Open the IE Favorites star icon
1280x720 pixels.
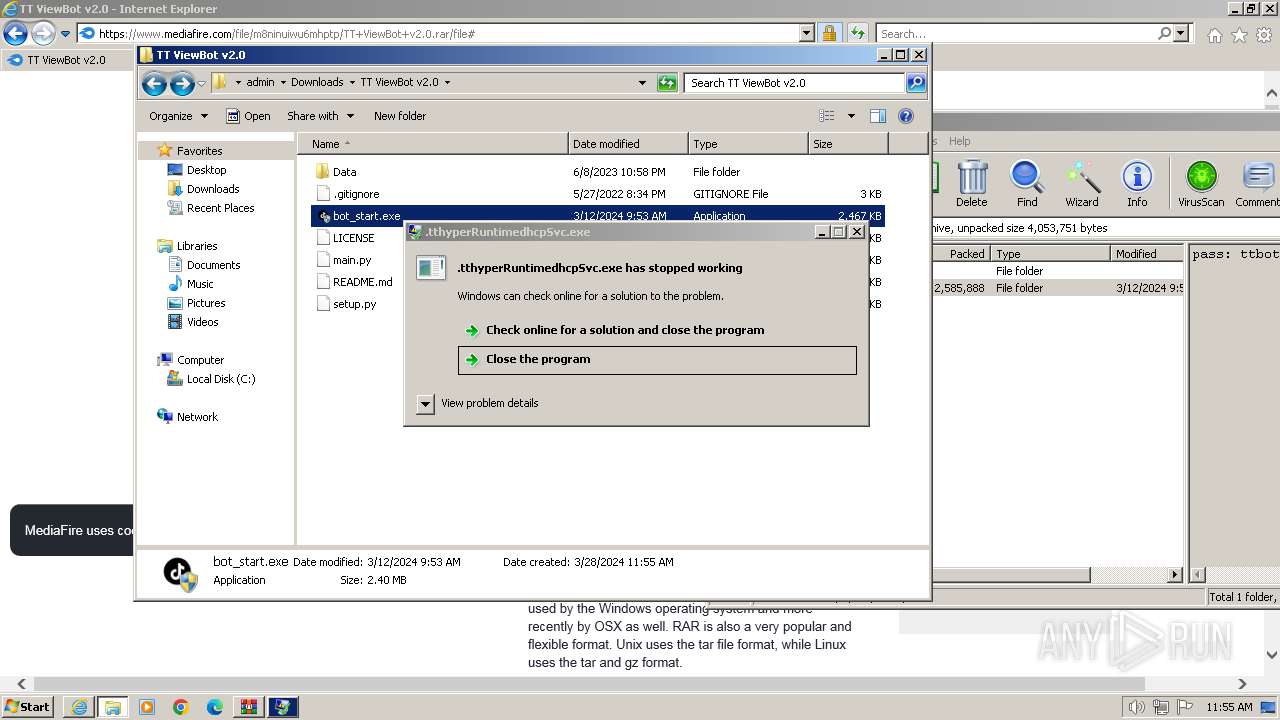click(1240, 35)
